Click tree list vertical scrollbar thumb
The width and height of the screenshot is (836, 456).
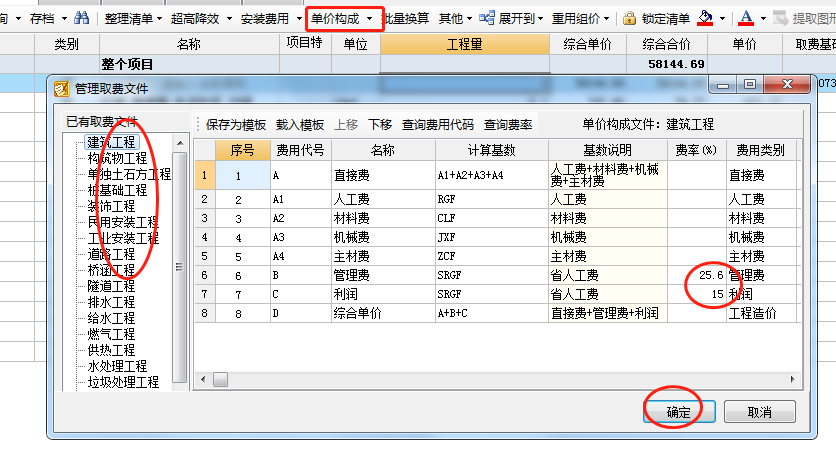coord(180,267)
